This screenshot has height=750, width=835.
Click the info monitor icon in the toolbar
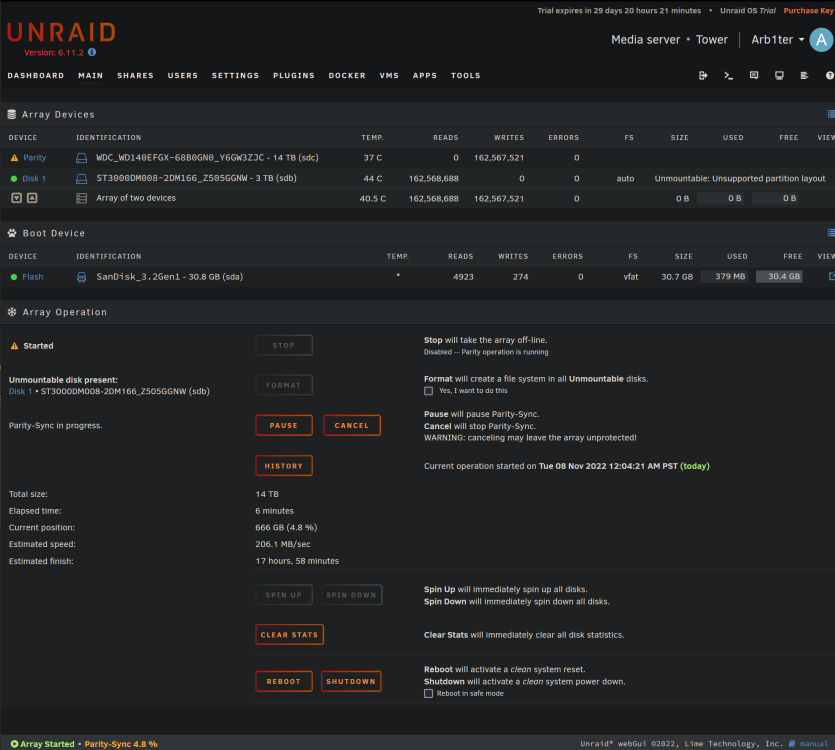(x=779, y=76)
